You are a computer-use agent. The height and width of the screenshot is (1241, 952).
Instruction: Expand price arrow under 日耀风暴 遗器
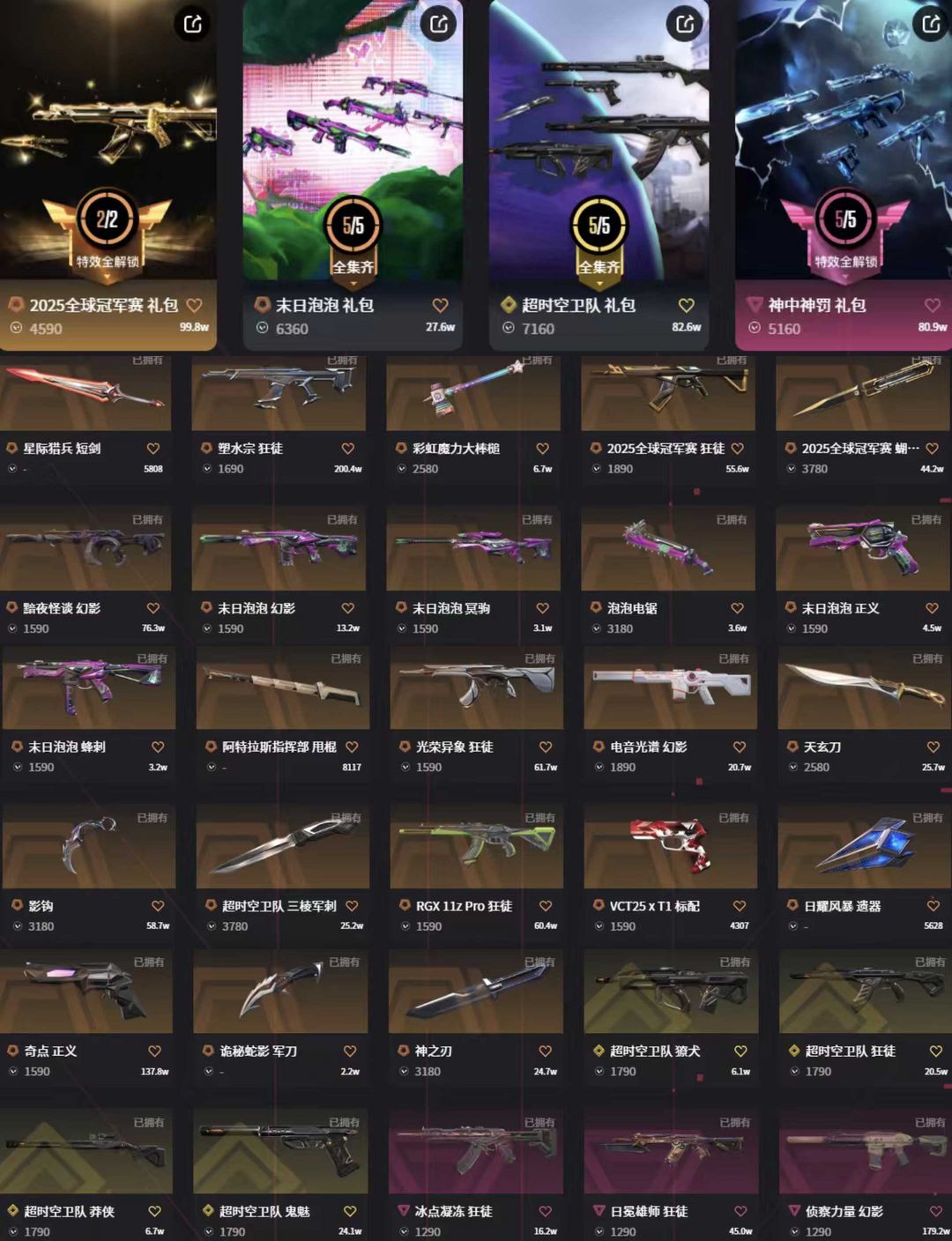pos(793,926)
